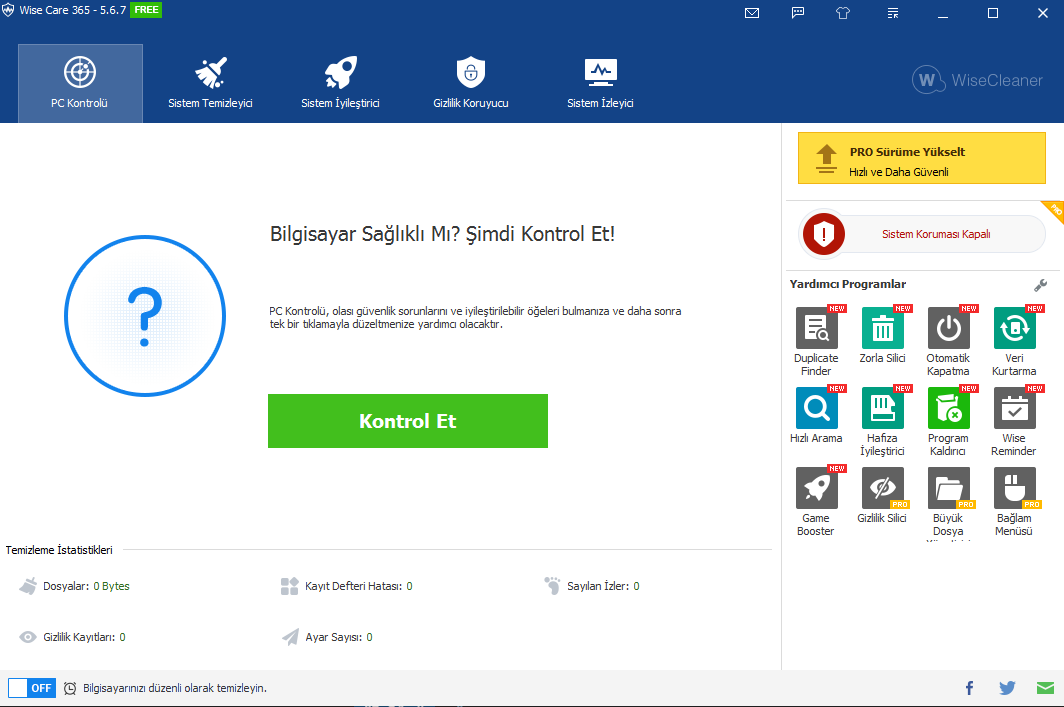This screenshot has height=707, width=1064.
Task: Click the alarm clock schedule icon
Action: click(x=70, y=689)
